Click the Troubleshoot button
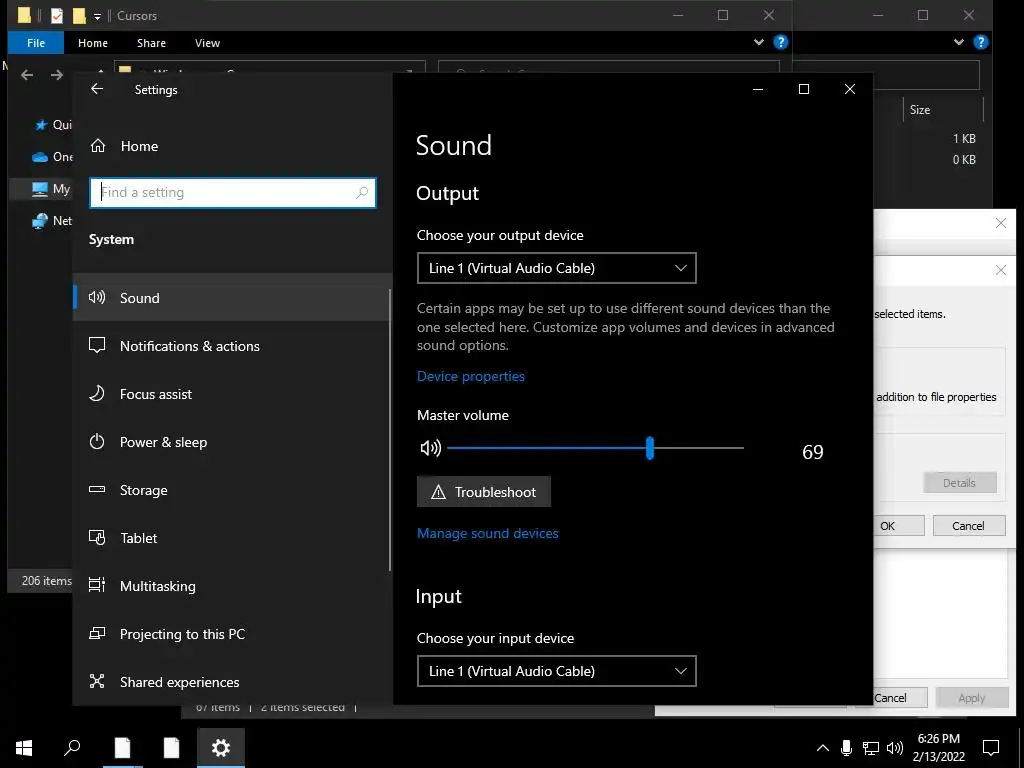1024x768 pixels. click(x=484, y=492)
